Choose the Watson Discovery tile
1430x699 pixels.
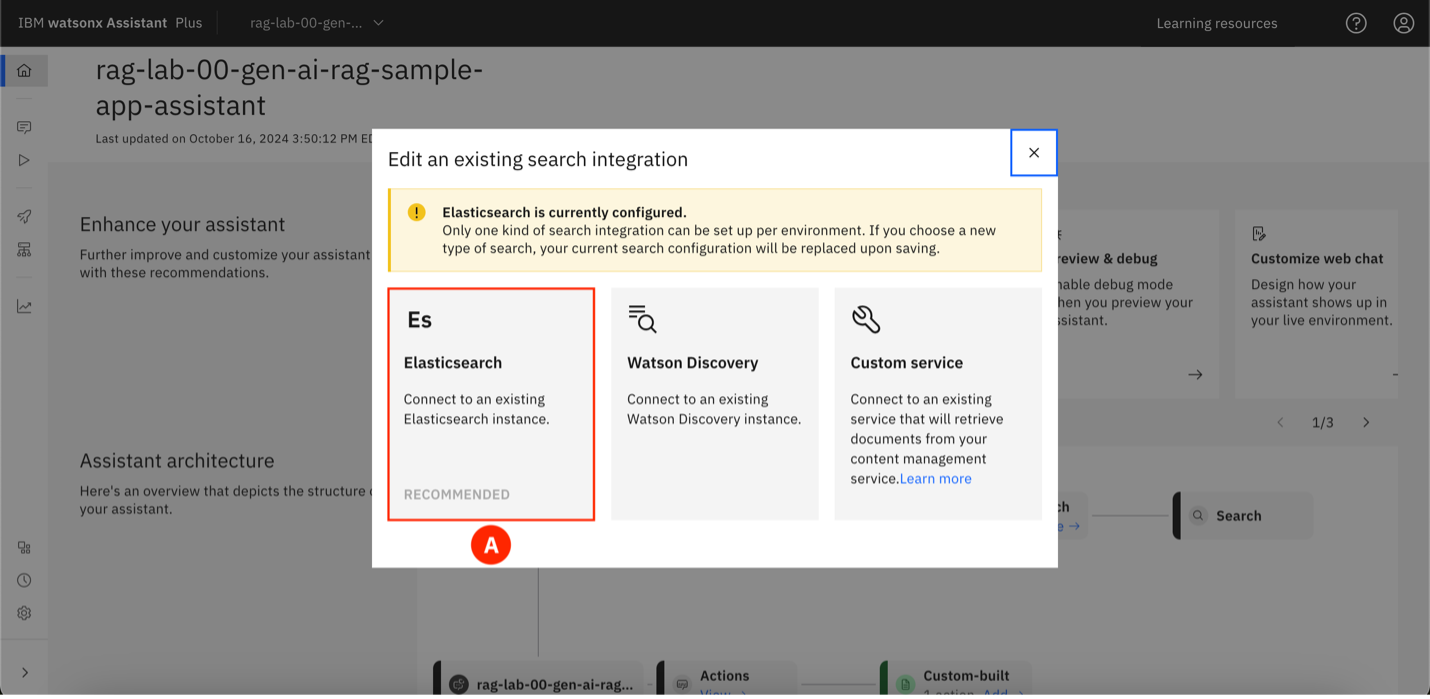pos(714,404)
